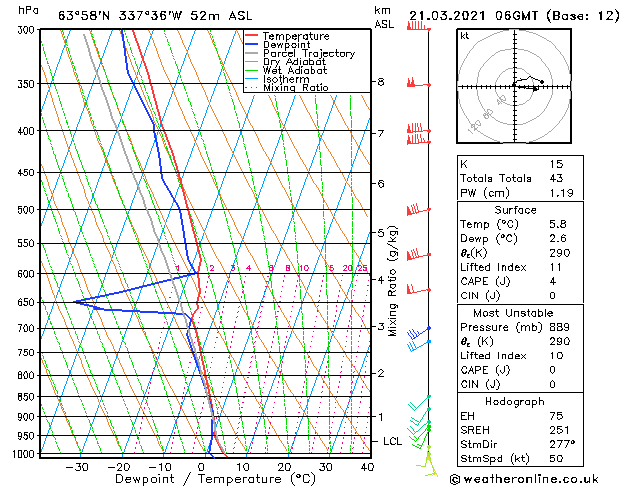Image resolution: width=629 pixels, height=486 pixels.
Task: Click the yellow wind barb at the surface
Action: [430, 460]
